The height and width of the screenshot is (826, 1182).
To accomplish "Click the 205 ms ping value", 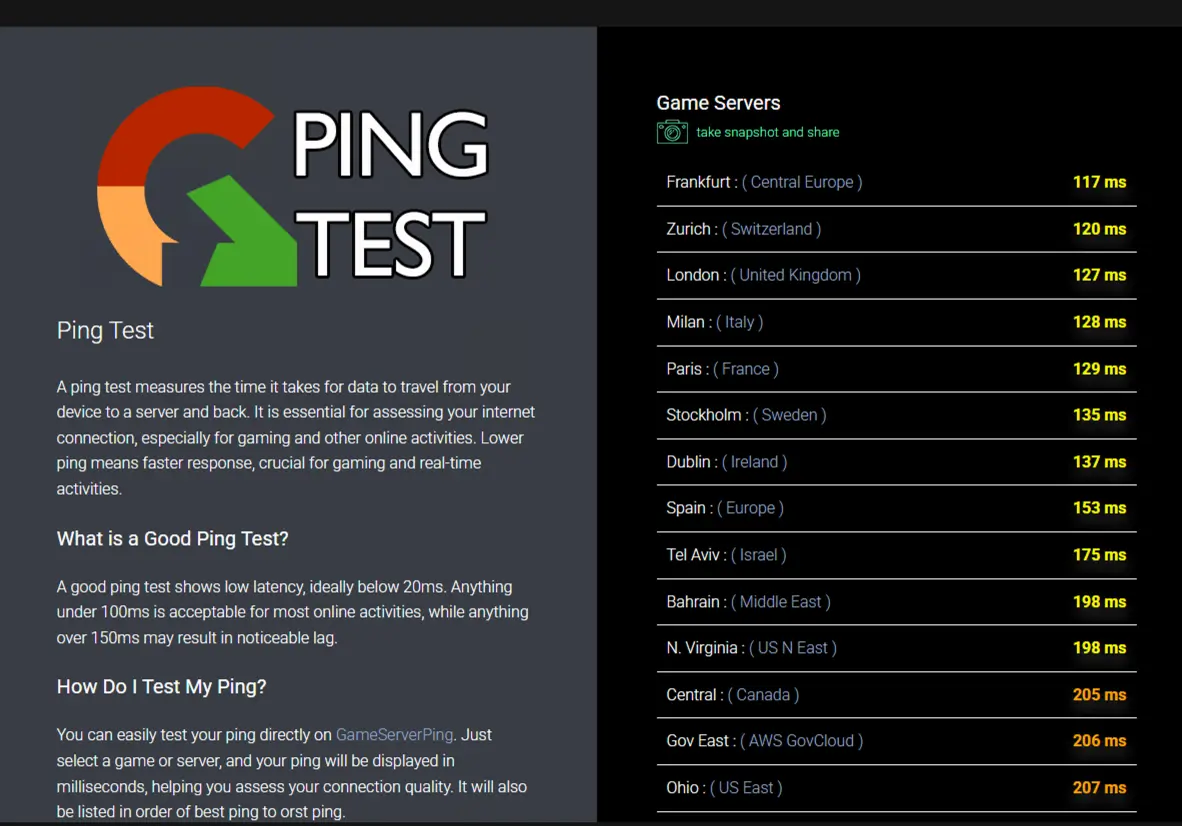I will 1099,695.
